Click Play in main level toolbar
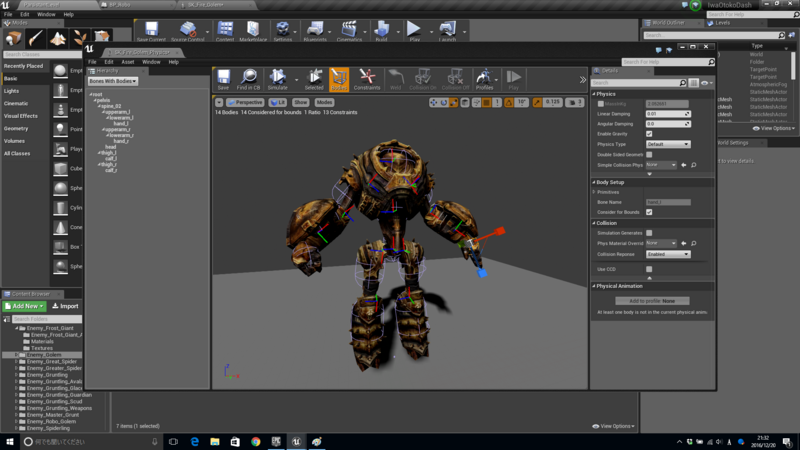The width and height of the screenshot is (800, 450). click(x=414, y=32)
